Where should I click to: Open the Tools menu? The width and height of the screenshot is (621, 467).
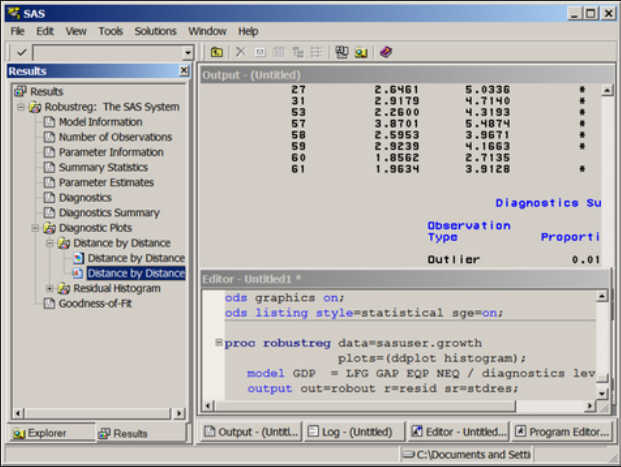pos(110,31)
